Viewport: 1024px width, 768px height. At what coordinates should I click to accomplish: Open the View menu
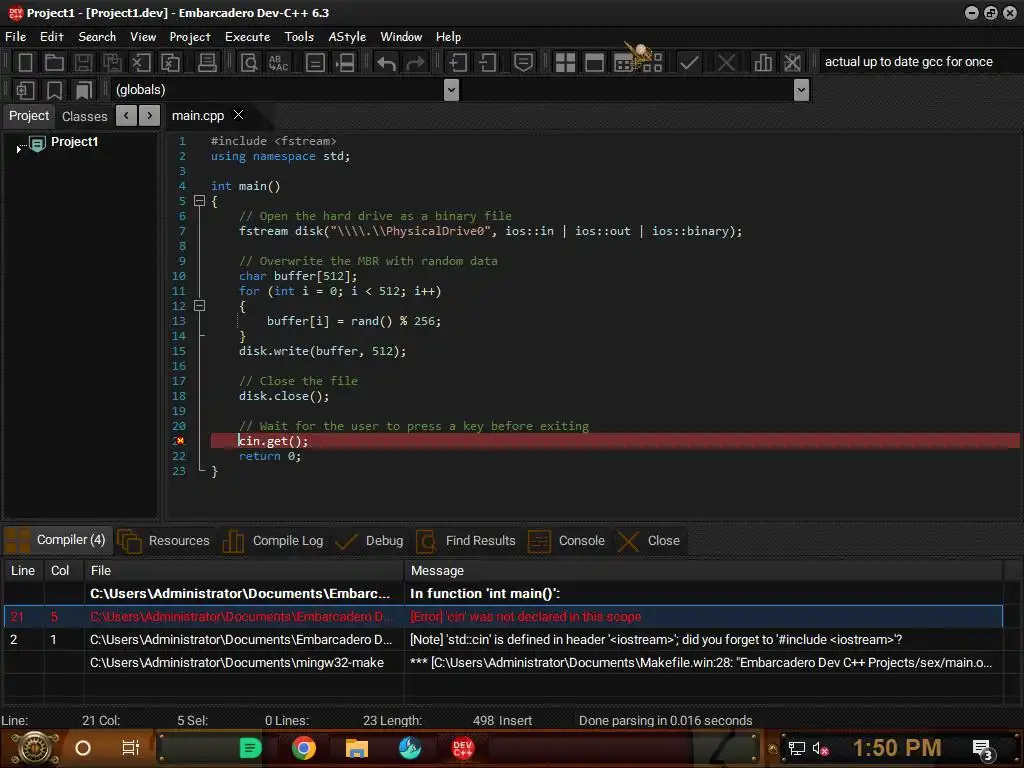coord(143,37)
